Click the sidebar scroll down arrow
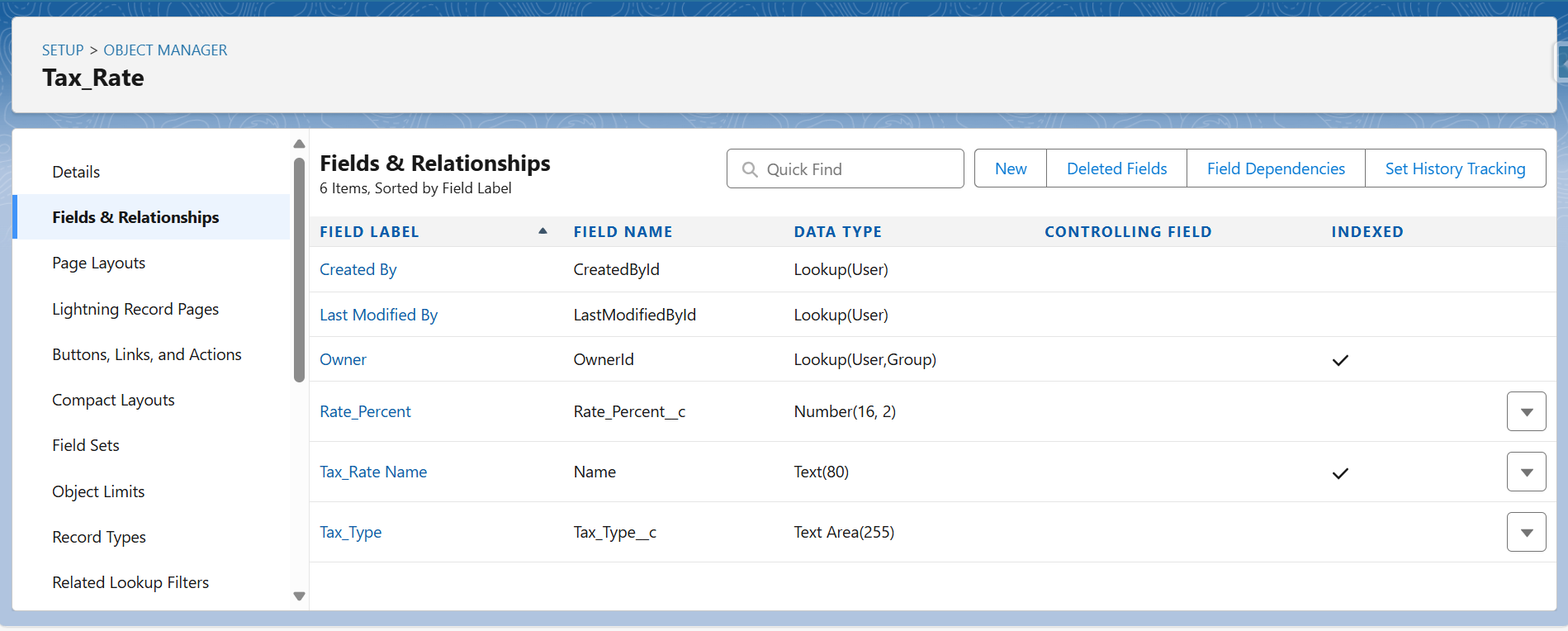 tap(299, 595)
